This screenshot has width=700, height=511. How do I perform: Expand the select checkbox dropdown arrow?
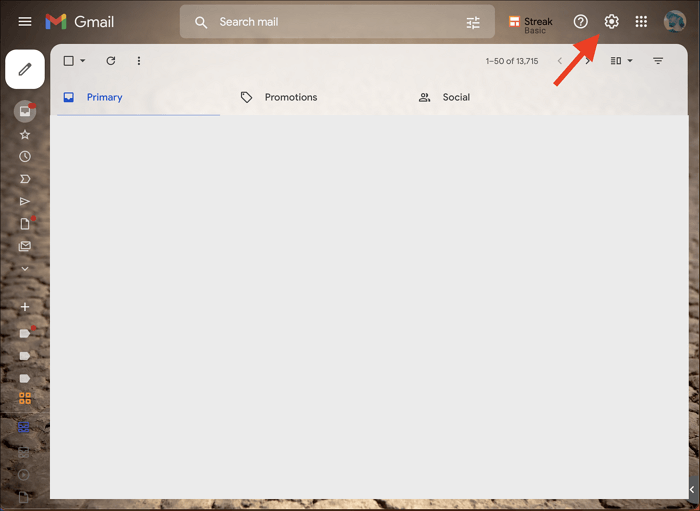tap(83, 61)
